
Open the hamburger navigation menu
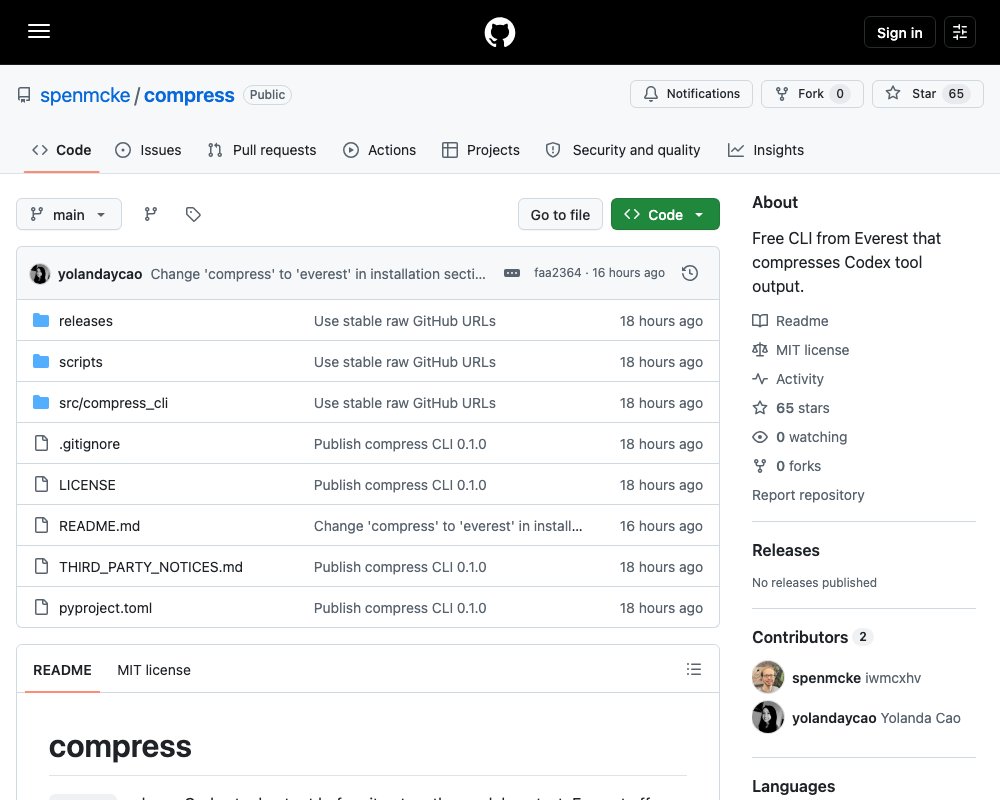(x=39, y=31)
